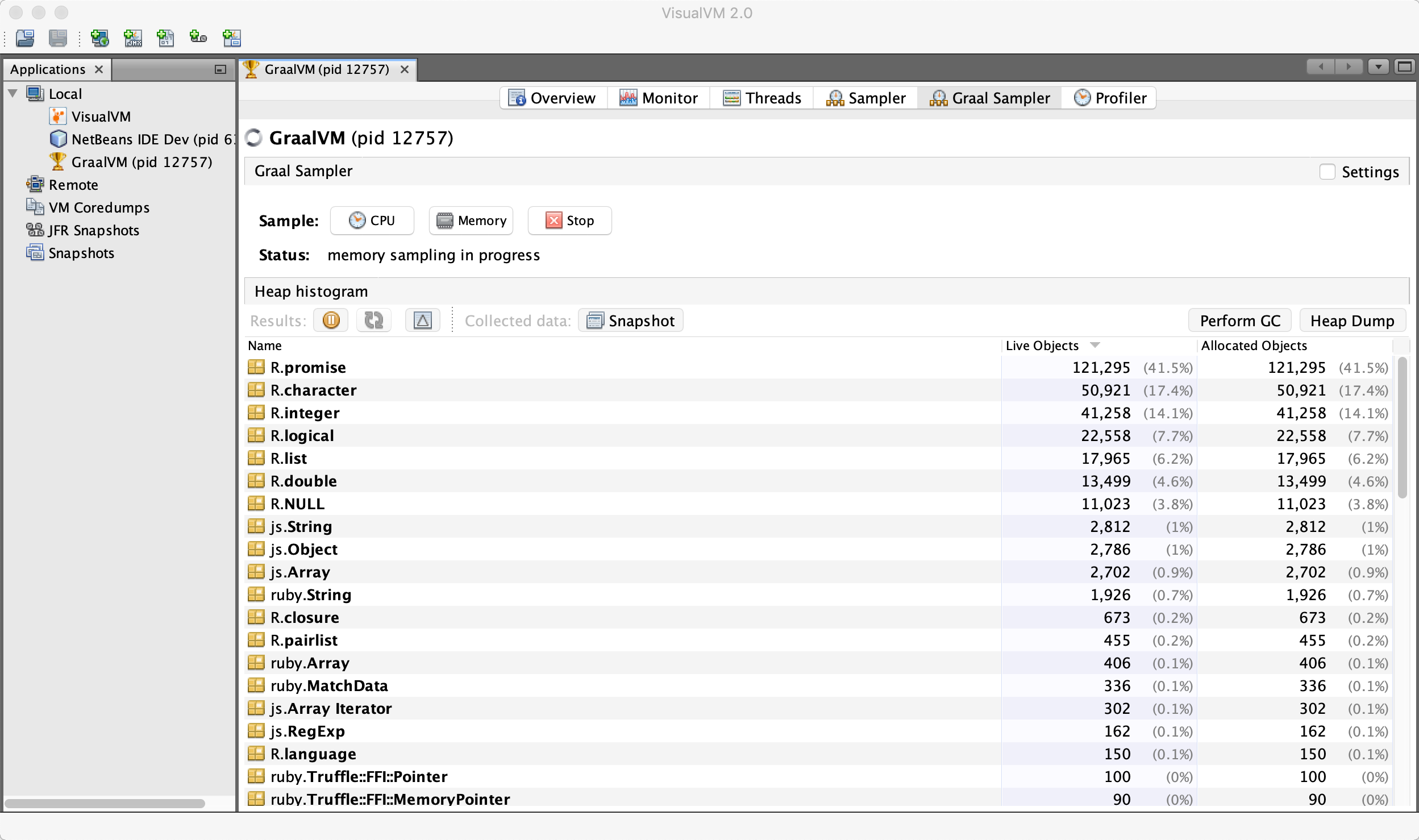Select GraalVM (pid 12757) in Applications tree

(x=142, y=162)
